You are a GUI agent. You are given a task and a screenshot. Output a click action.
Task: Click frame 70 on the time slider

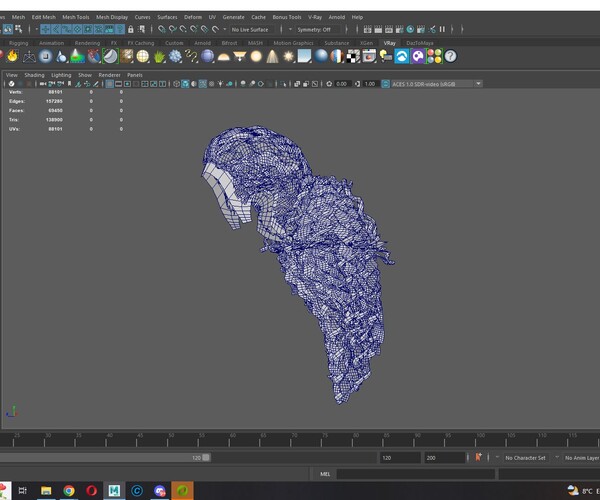(291, 440)
